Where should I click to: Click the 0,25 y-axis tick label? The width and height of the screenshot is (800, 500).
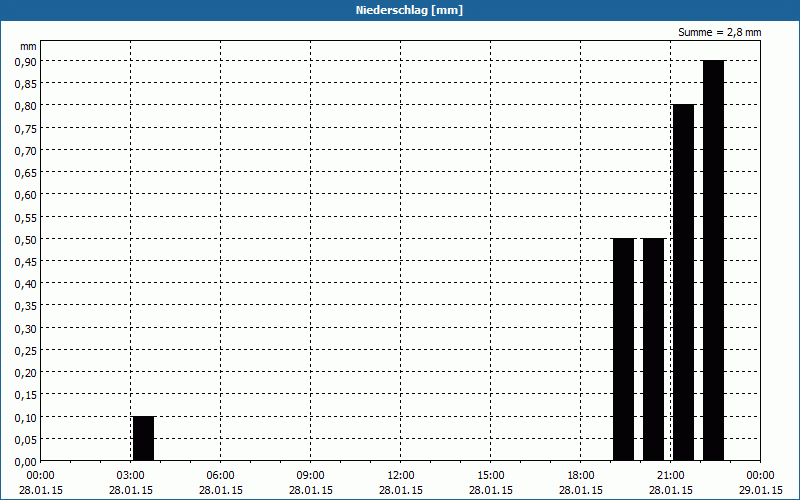coord(25,350)
